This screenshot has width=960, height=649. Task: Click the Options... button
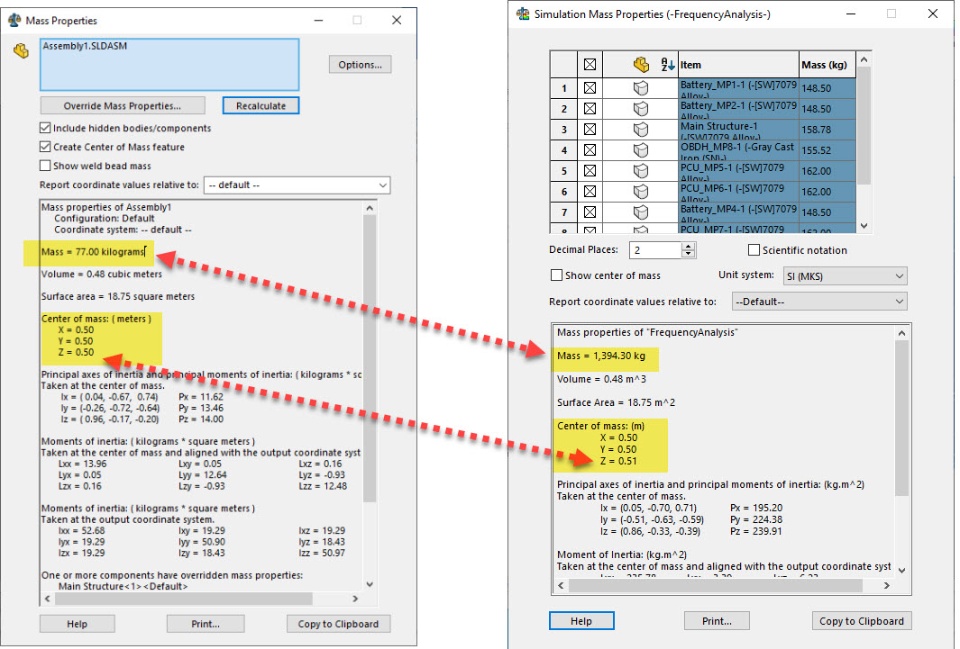pos(360,64)
